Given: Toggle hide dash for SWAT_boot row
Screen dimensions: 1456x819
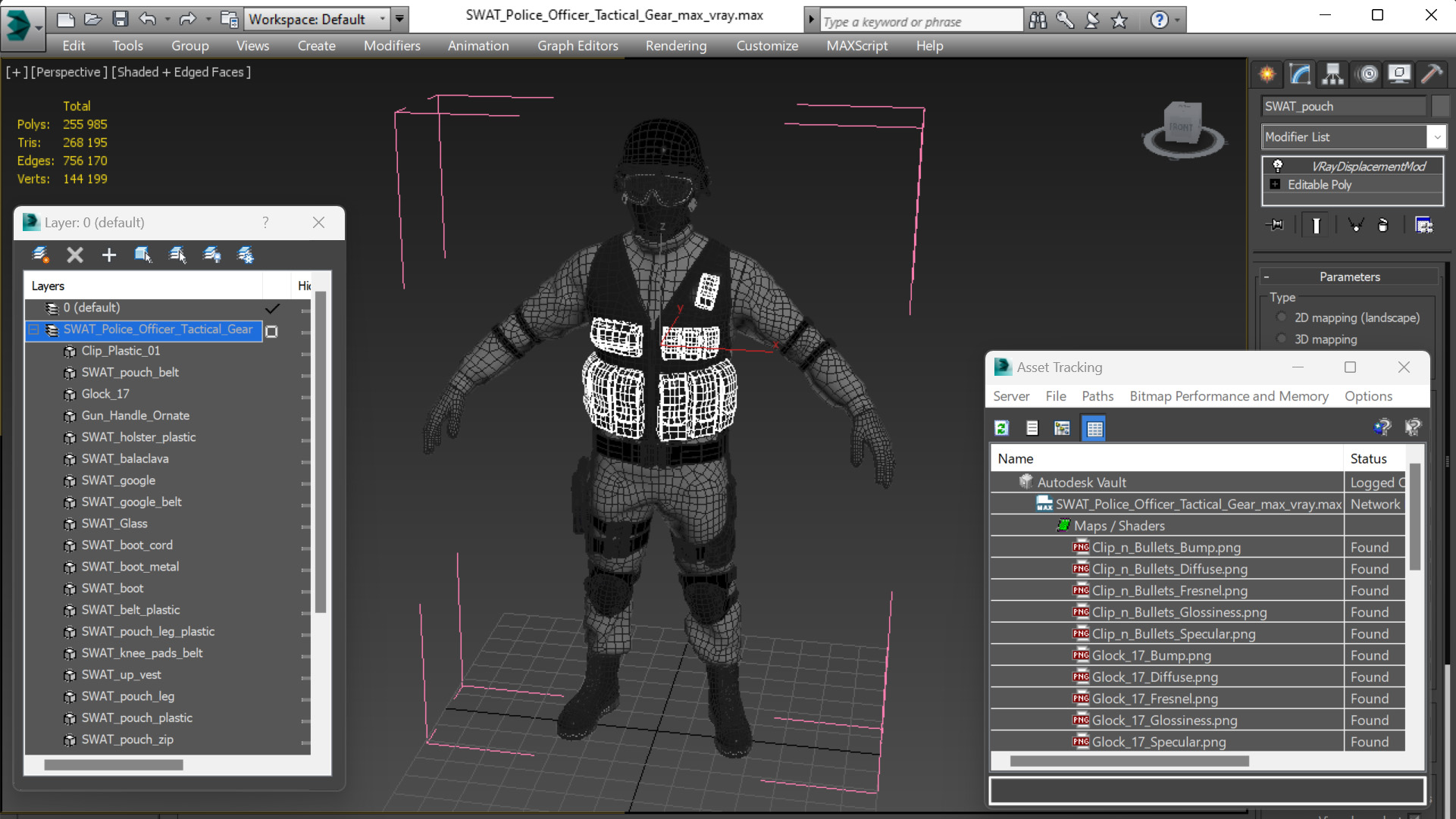Looking at the screenshot, I should click(x=305, y=591).
